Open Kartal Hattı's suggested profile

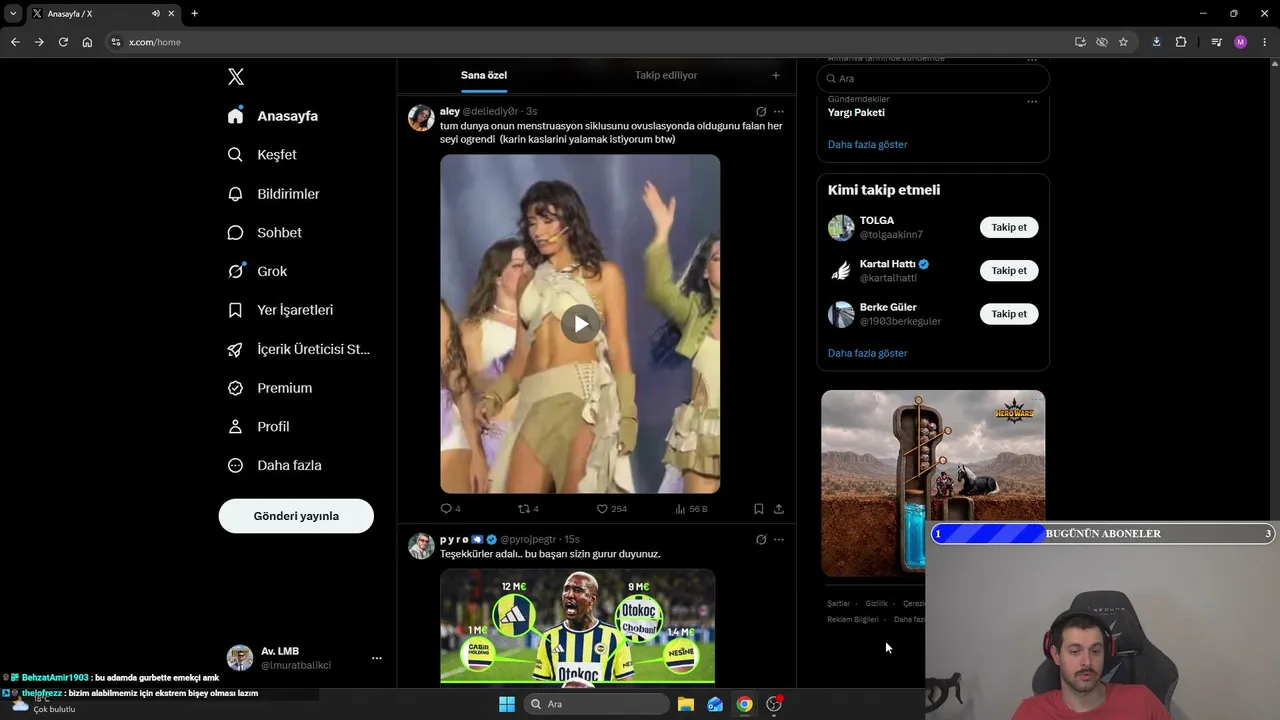coord(888,264)
